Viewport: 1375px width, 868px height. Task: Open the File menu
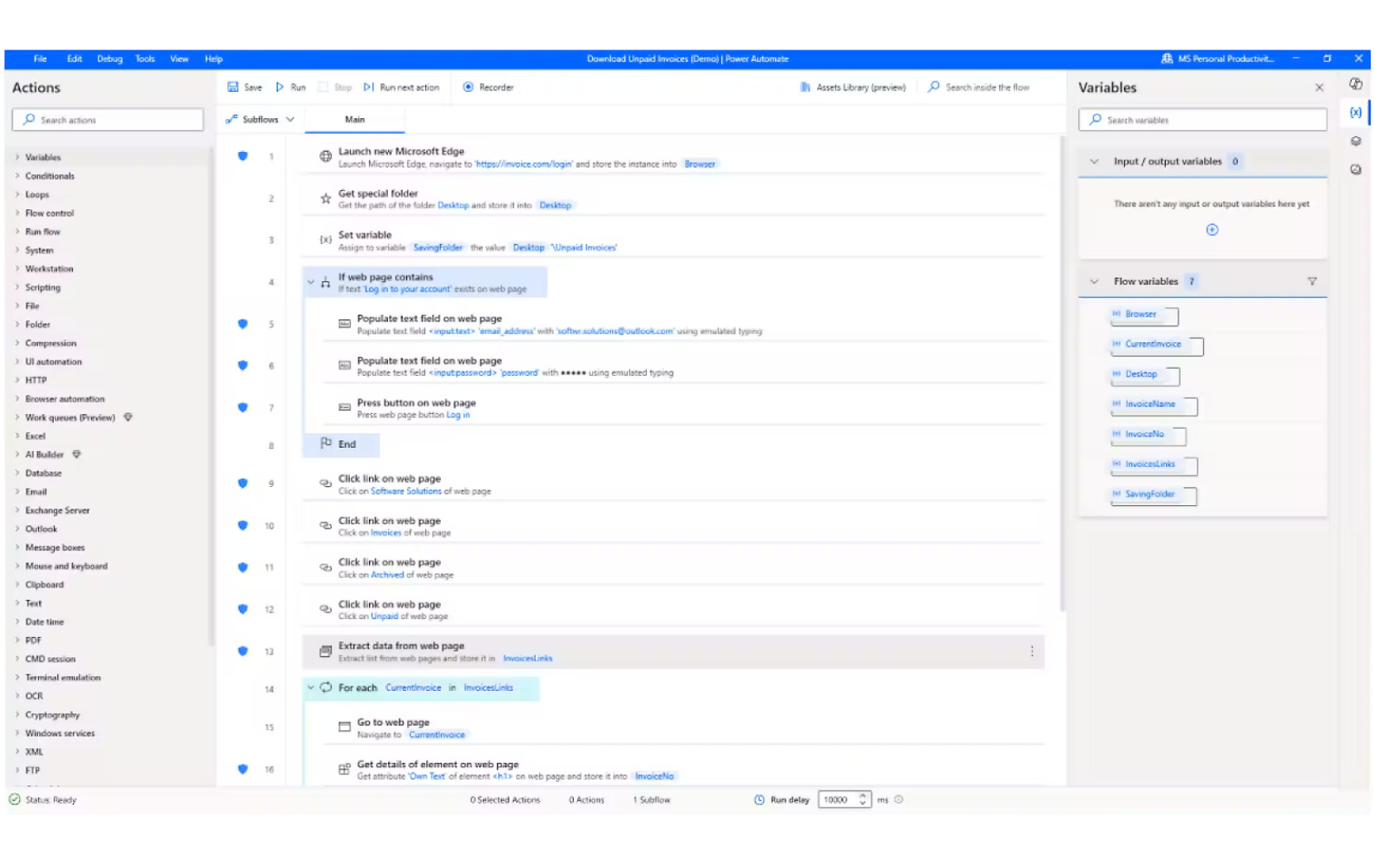coord(40,59)
